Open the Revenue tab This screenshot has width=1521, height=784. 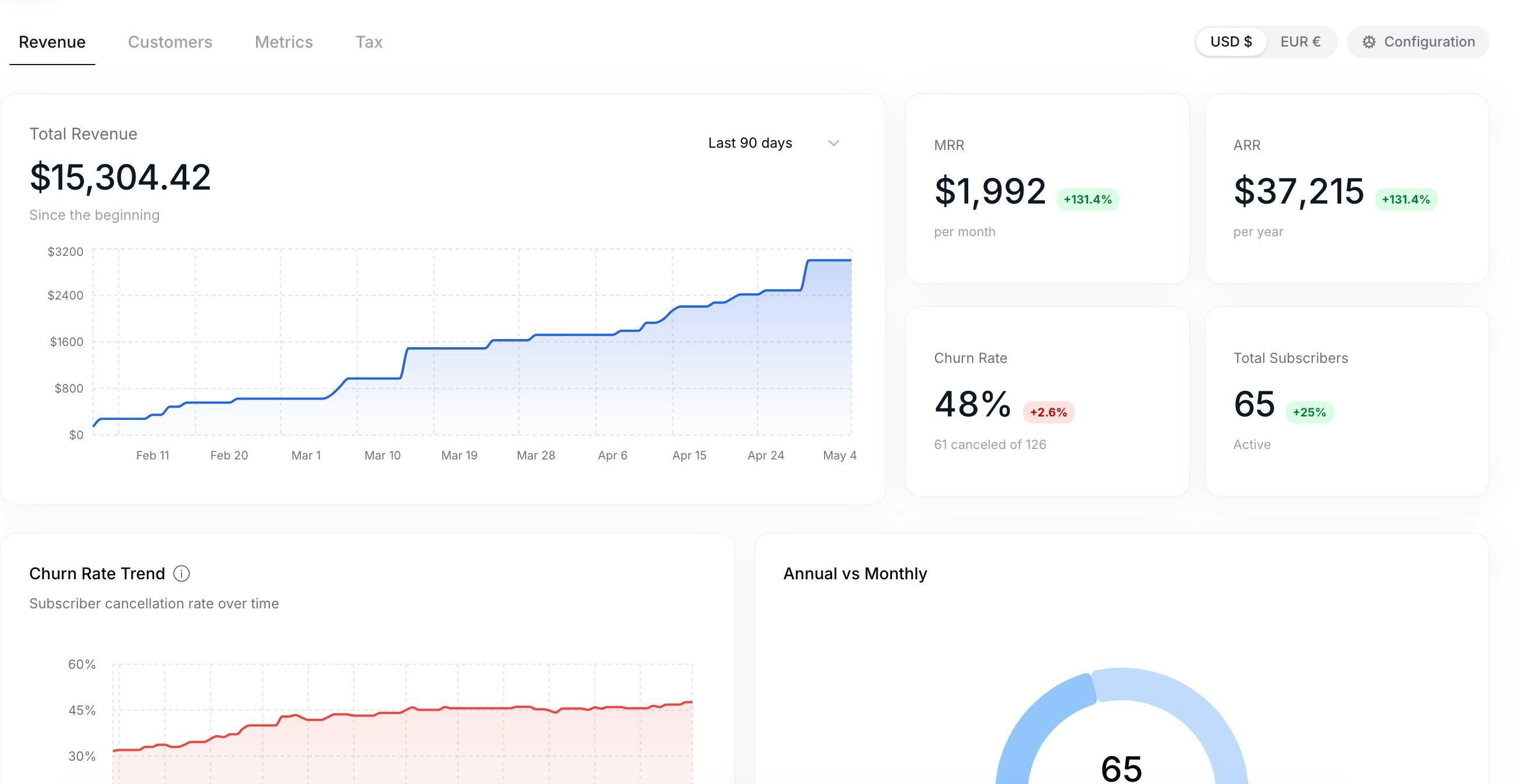coord(52,42)
